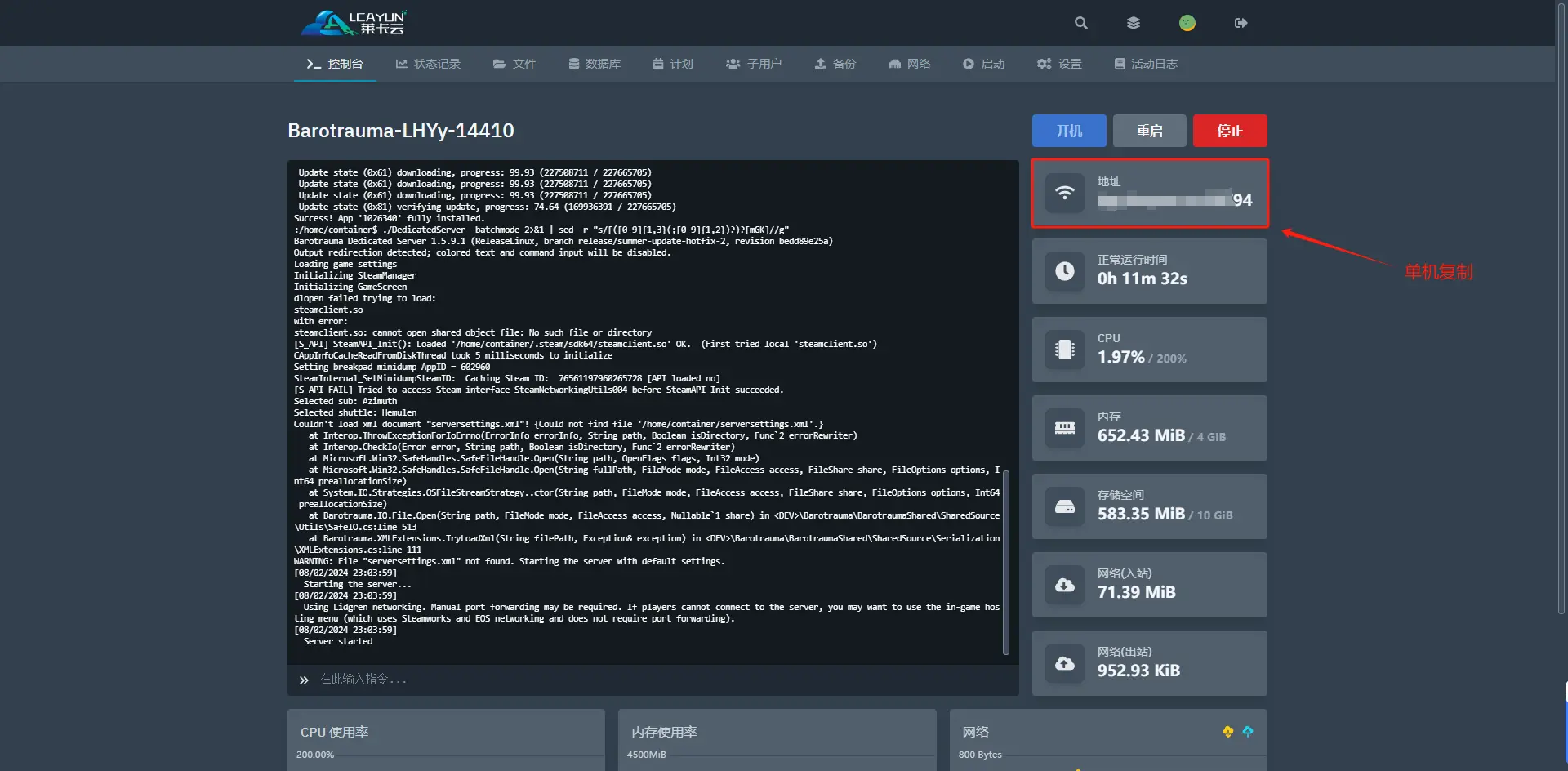Viewport: 1568px width, 771px height.
Task: Switch to the 状态记录 tab
Action: (x=428, y=64)
